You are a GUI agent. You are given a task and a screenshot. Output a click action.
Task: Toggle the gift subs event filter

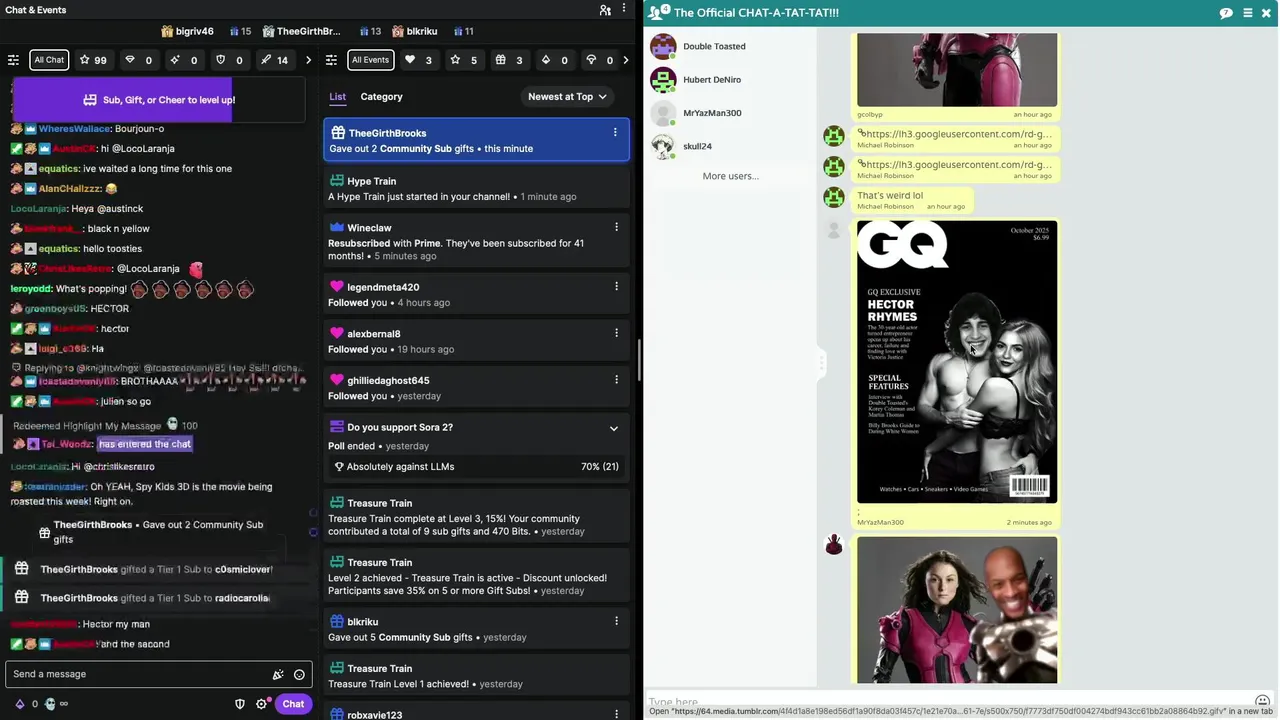(509, 60)
